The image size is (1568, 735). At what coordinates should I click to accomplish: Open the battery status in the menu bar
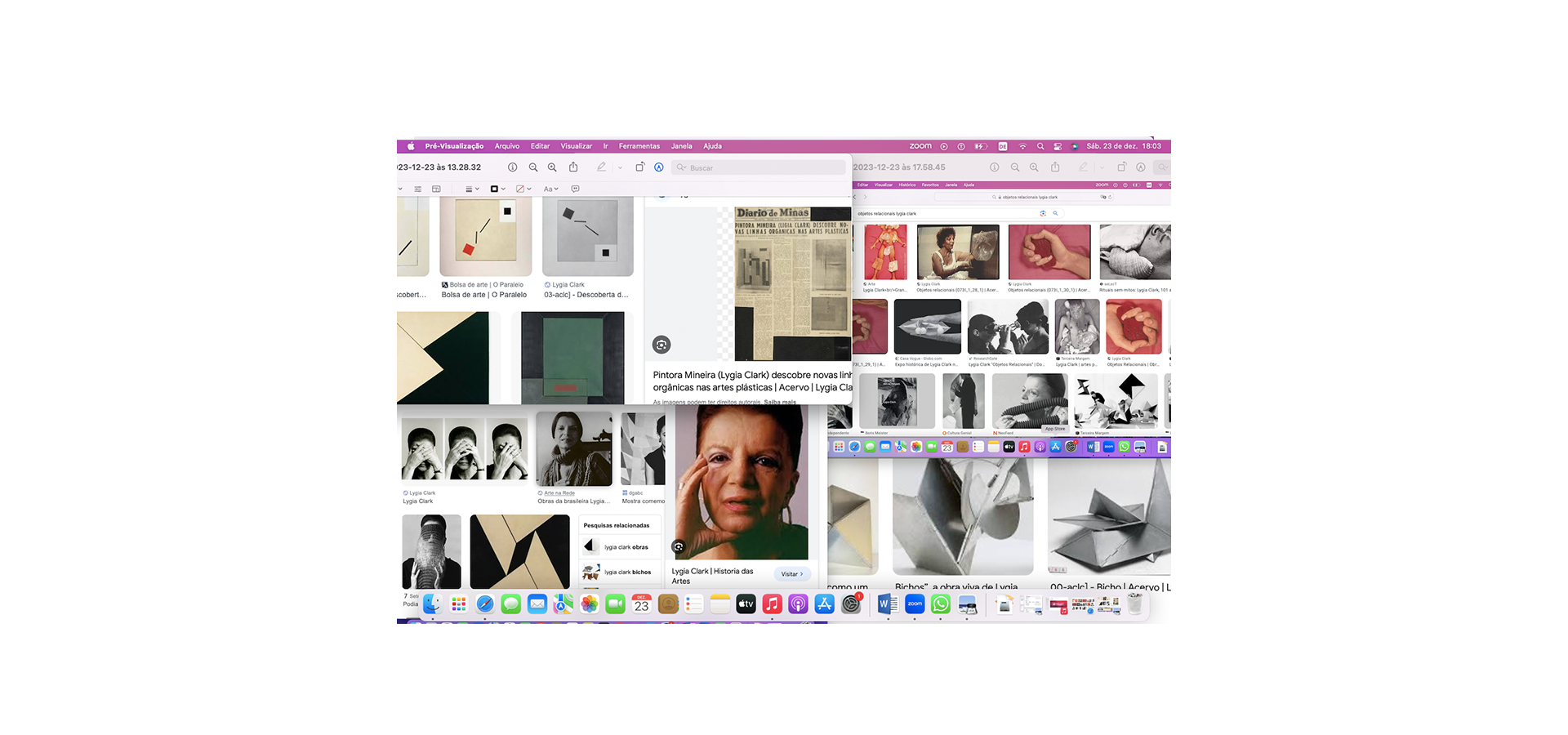click(981, 146)
